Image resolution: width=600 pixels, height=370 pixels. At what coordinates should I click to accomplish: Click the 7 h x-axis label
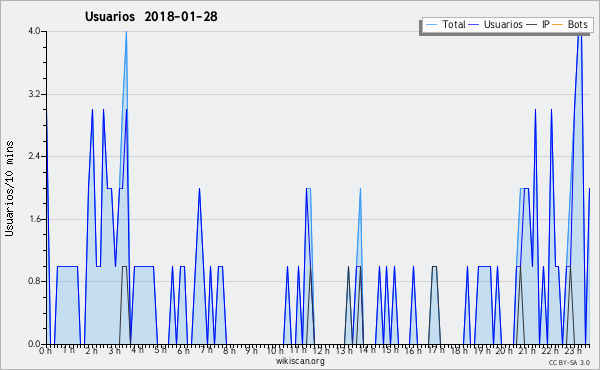point(206,350)
